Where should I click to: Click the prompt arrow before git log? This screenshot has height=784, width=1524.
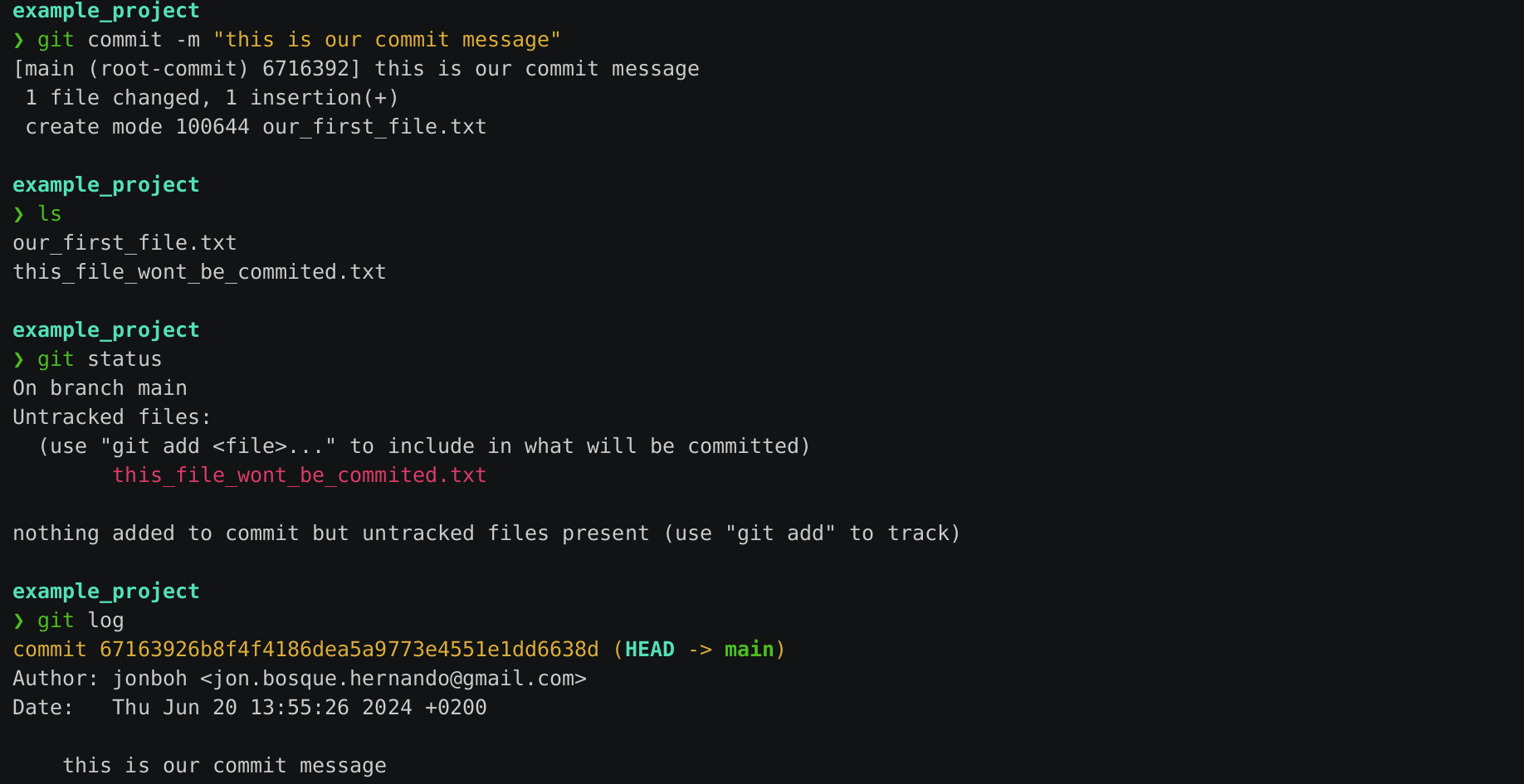pyautogui.click(x=18, y=621)
